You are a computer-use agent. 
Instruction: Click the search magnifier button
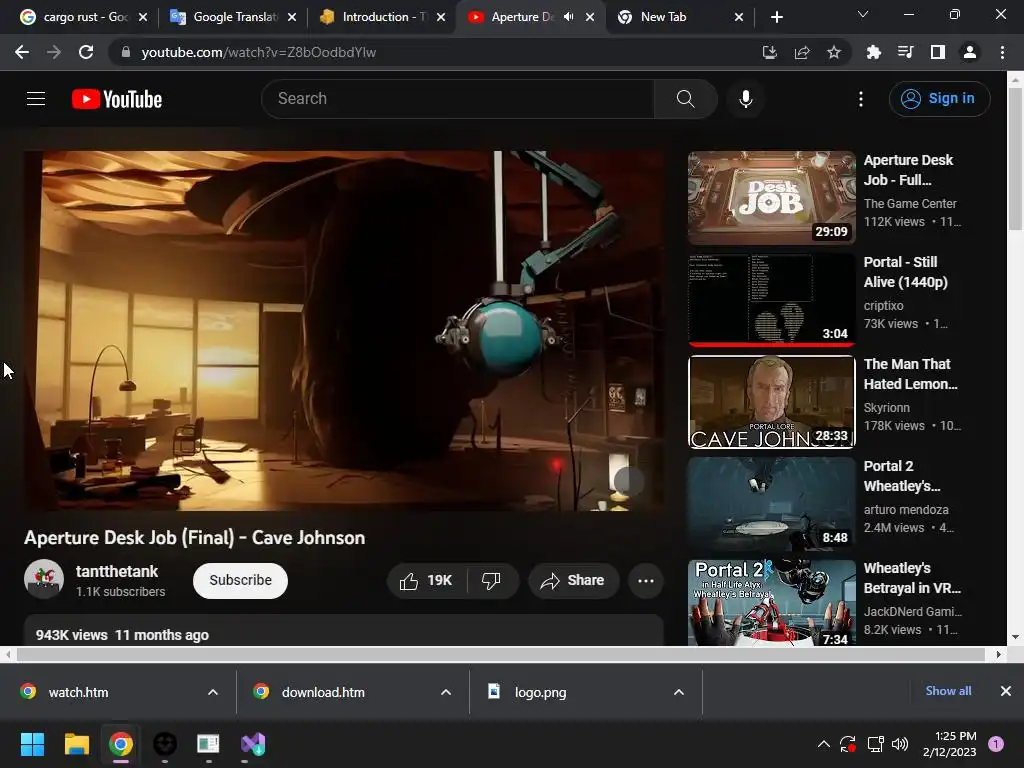tap(685, 99)
